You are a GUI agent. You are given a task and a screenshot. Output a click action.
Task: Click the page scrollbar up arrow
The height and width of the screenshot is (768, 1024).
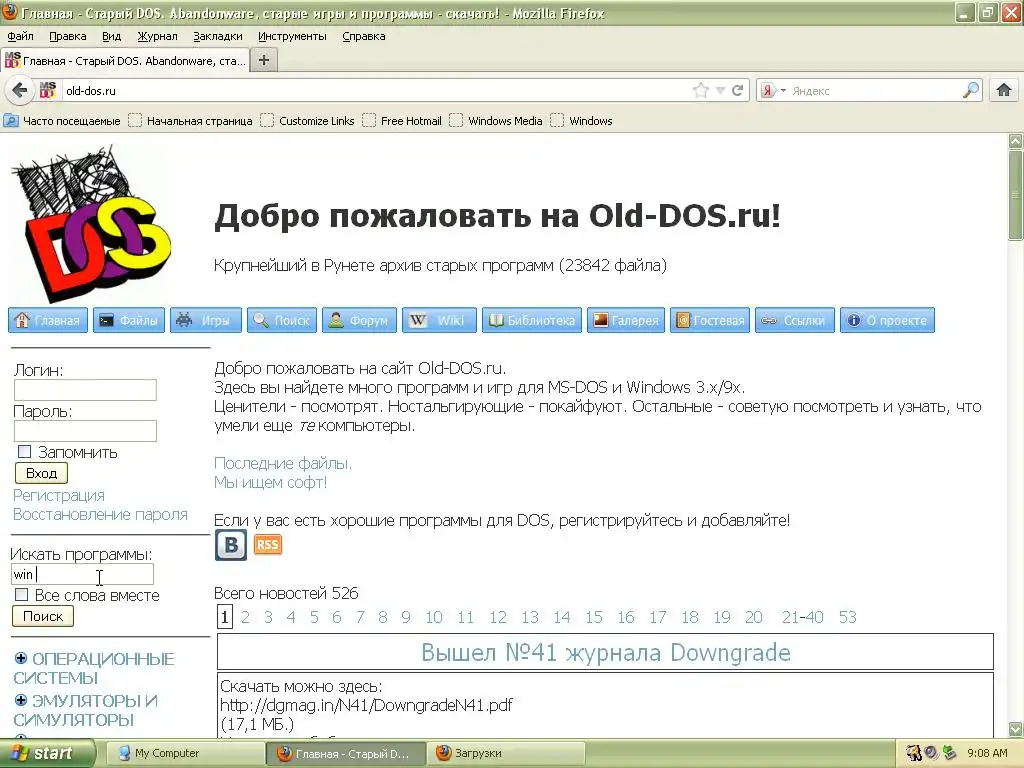tap(1016, 140)
